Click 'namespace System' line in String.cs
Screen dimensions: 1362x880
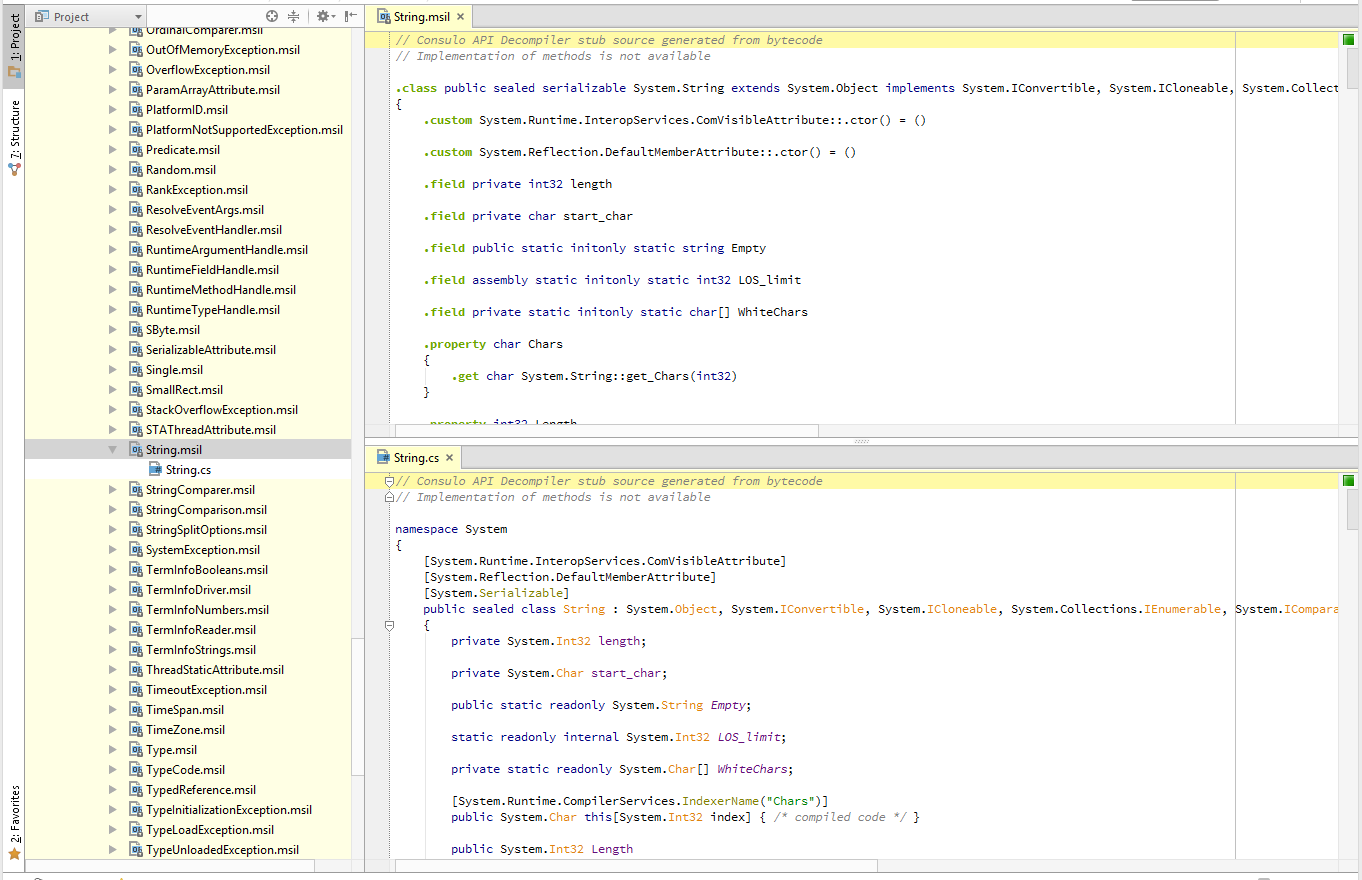(451, 529)
